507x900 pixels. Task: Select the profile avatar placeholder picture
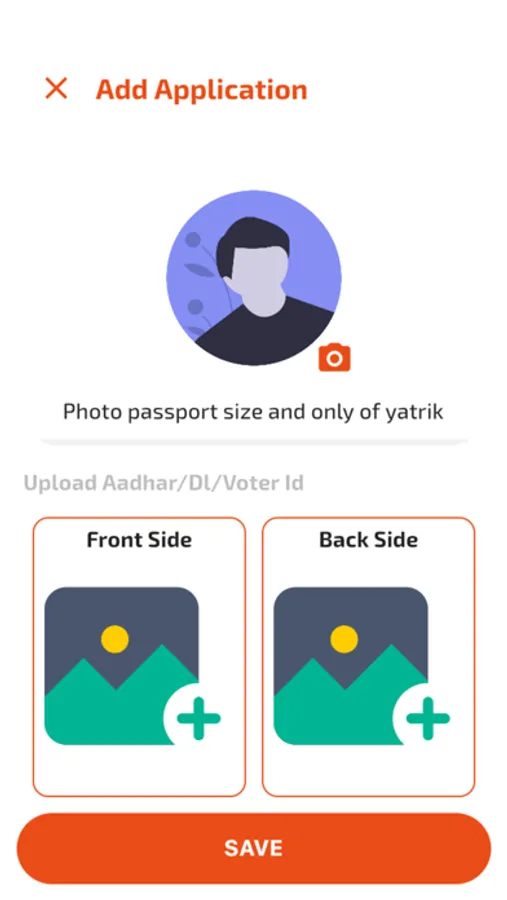click(253, 278)
